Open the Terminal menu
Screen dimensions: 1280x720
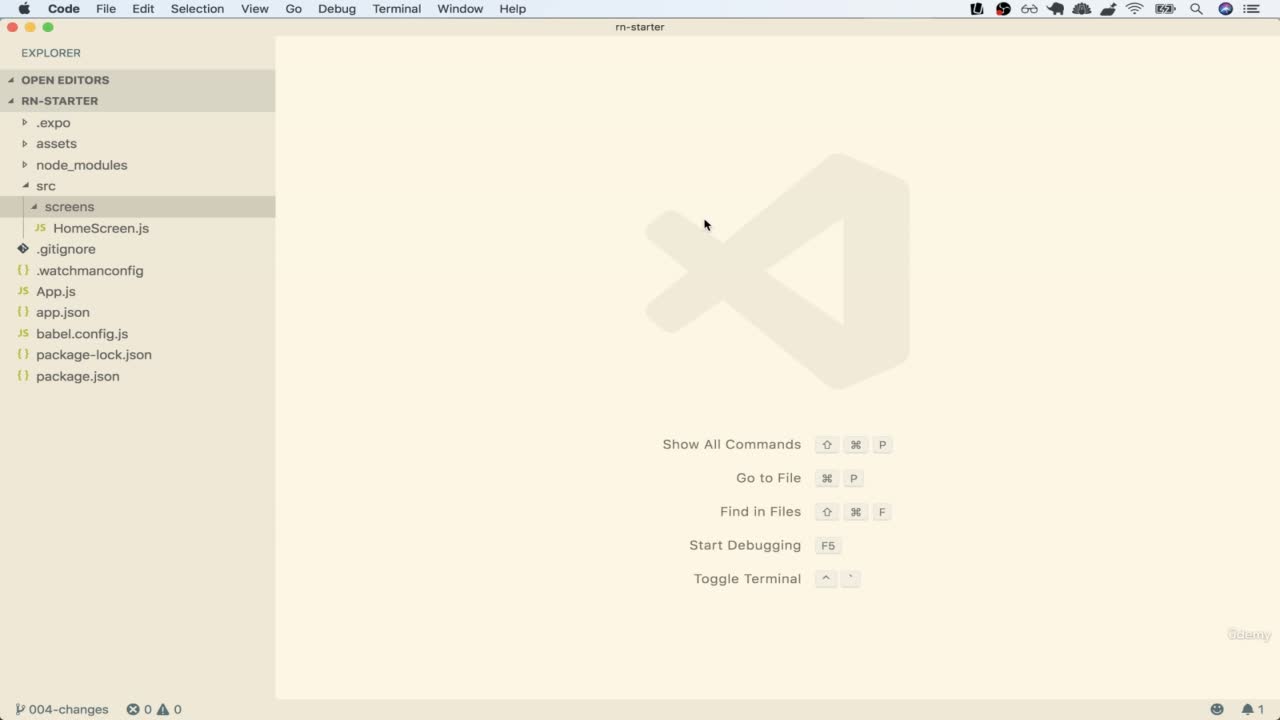click(x=397, y=9)
